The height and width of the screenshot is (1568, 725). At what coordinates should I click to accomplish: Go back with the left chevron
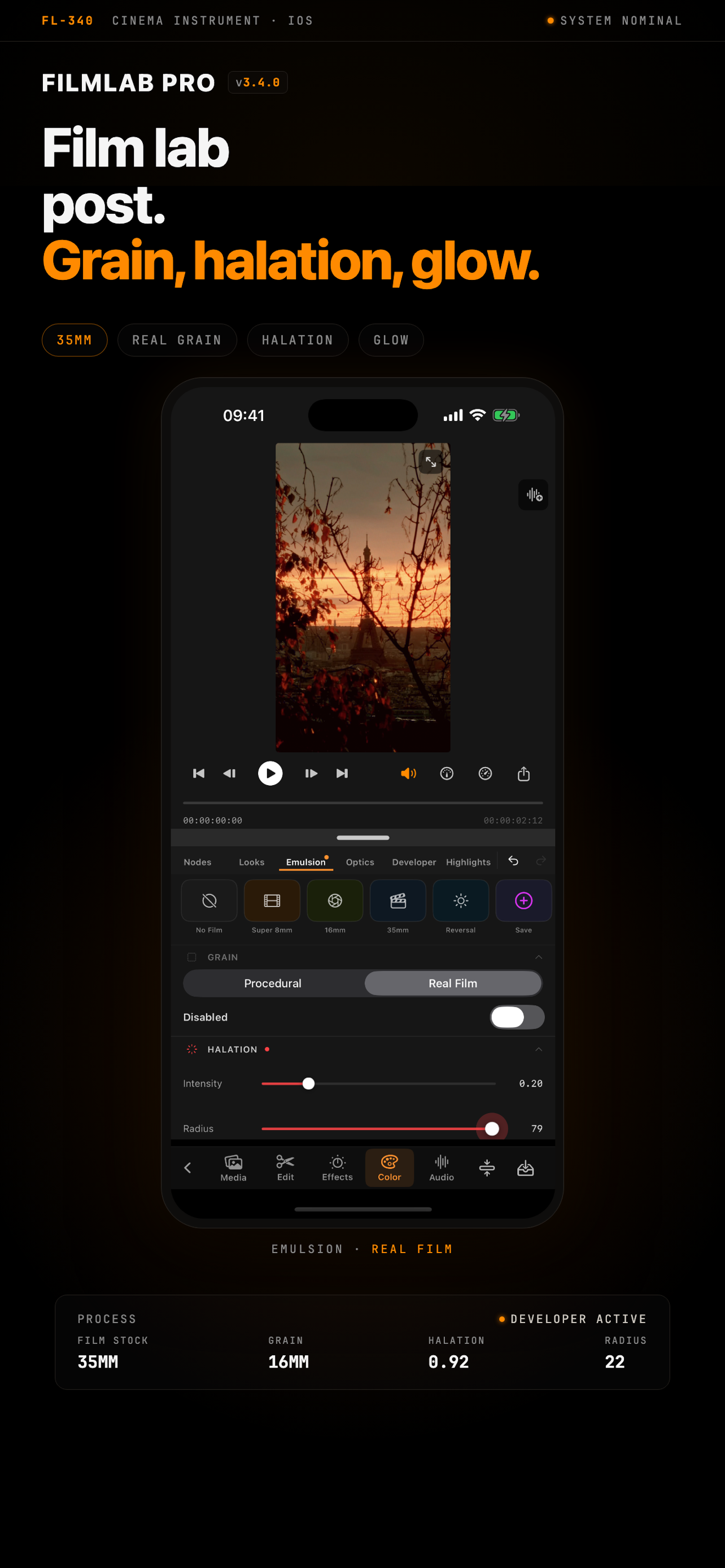pyautogui.click(x=187, y=1167)
